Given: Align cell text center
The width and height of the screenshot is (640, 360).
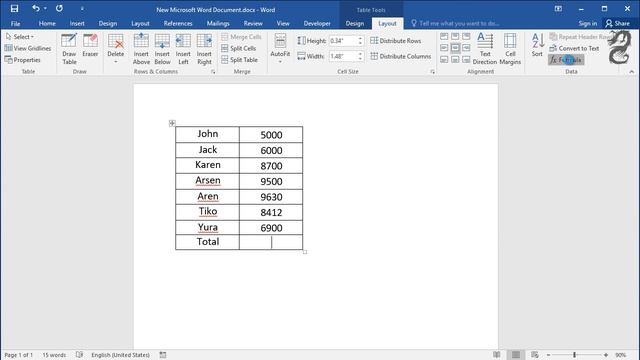Looking at the screenshot, I should point(455,48).
